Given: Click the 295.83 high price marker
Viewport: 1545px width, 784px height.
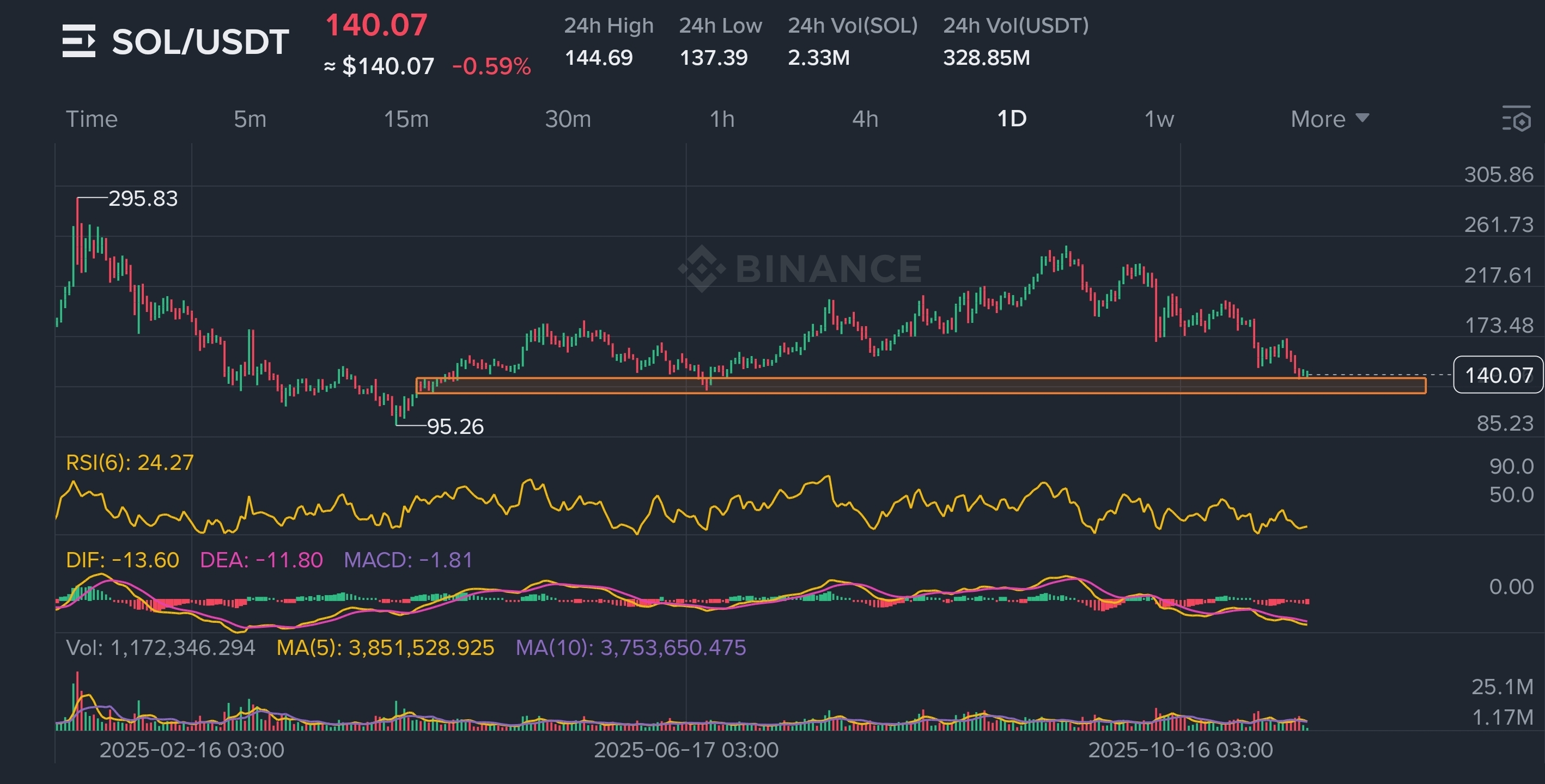Looking at the screenshot, I should [143, 198].
